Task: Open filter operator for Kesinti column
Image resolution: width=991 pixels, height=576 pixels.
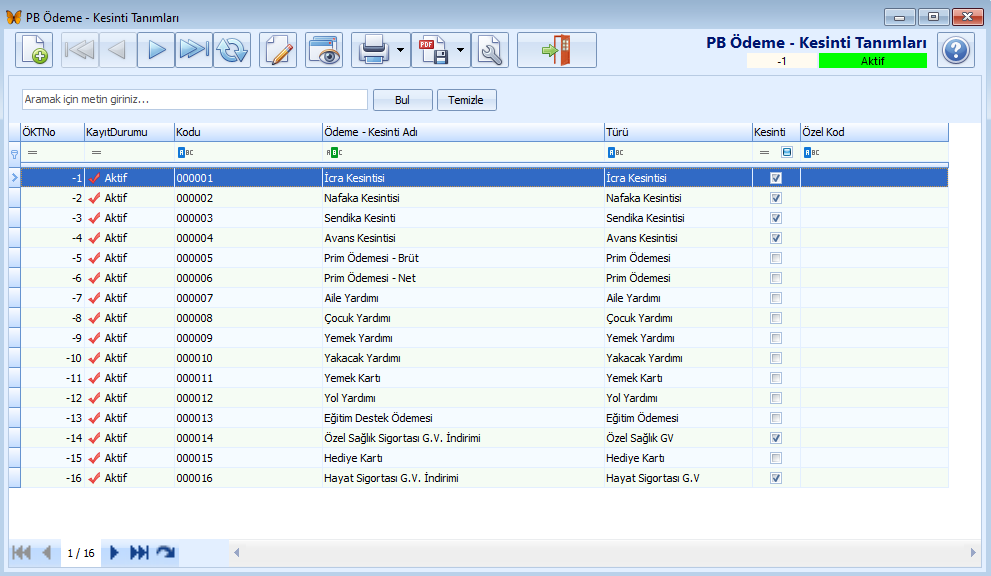Action: 764,152
